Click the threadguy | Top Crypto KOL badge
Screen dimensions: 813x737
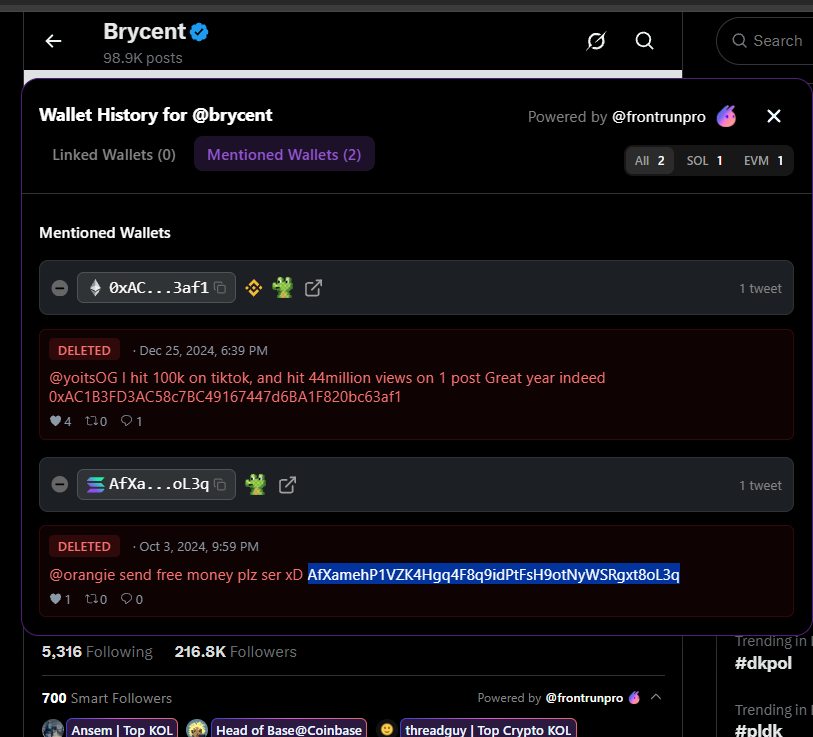pos(488,728)
